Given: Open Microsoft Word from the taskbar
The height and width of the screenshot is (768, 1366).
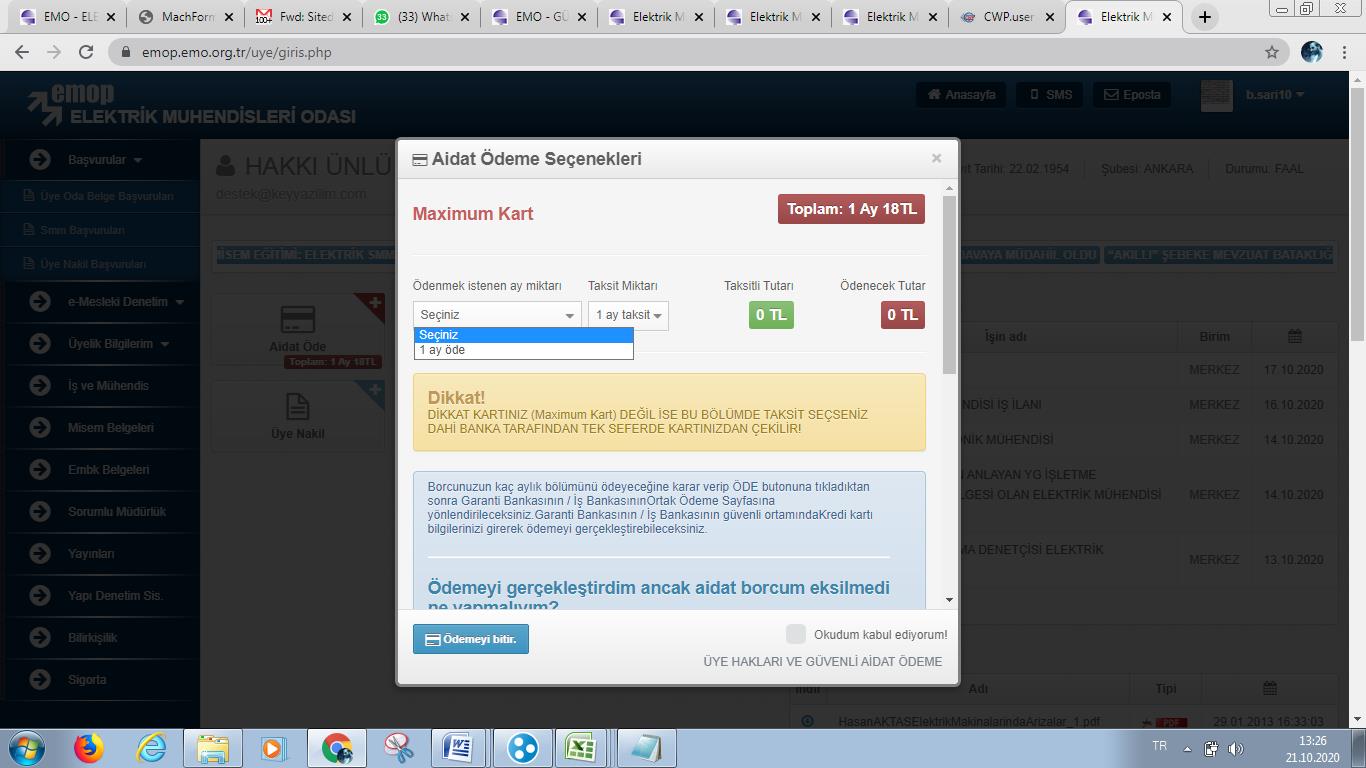Looking at the screenshot, I should click(458, 748).
